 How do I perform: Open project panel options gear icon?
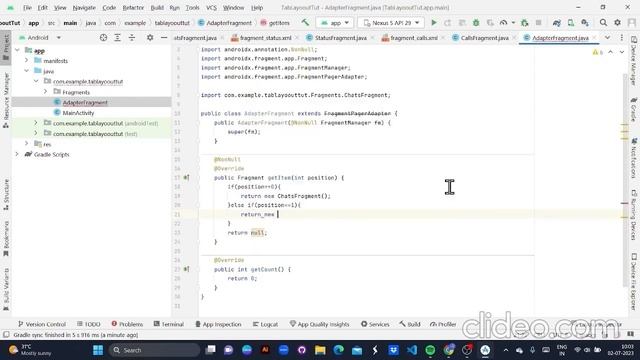[150, 38]
